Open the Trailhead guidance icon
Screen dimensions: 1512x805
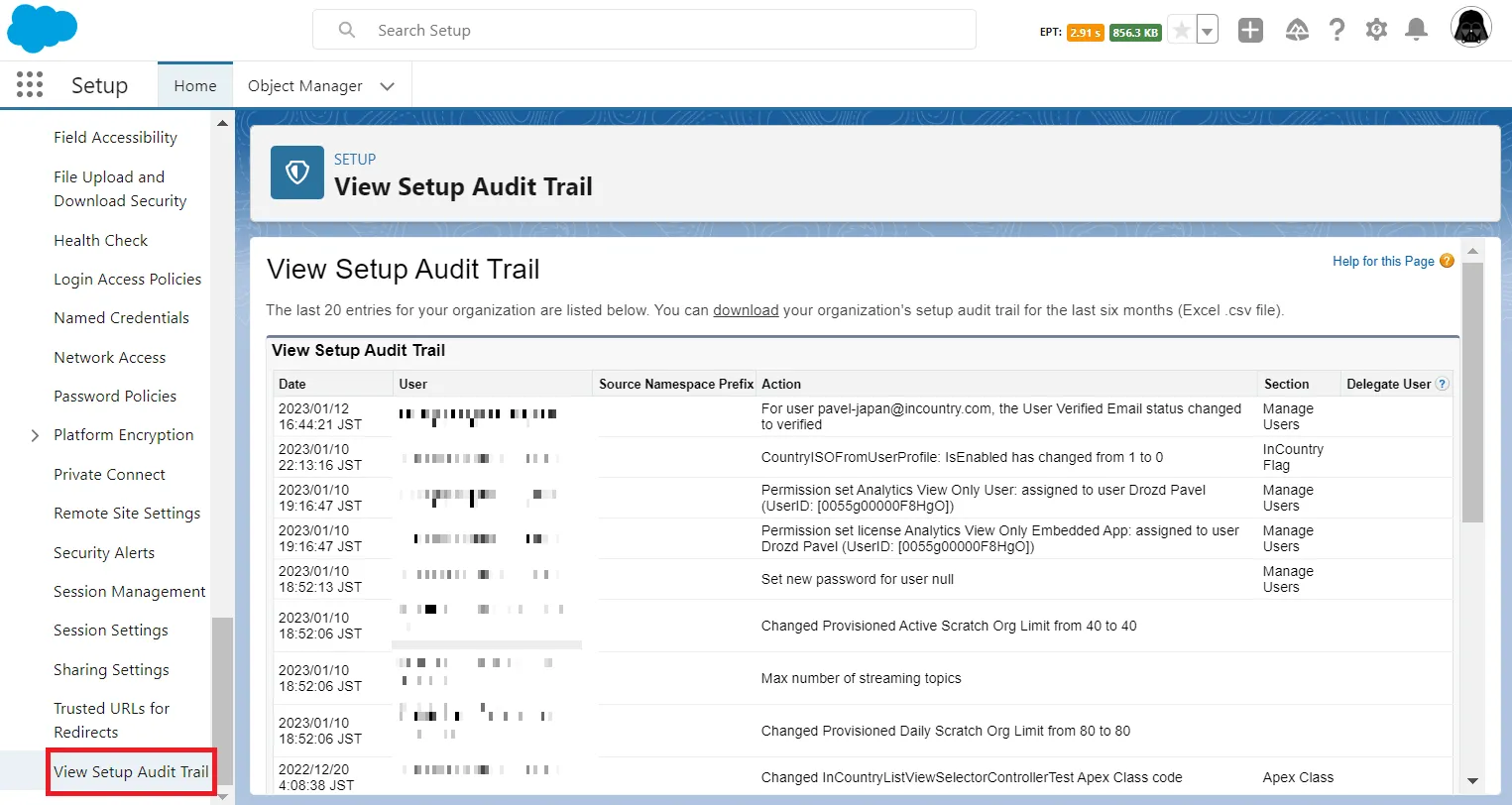[x=1297, y=31]
